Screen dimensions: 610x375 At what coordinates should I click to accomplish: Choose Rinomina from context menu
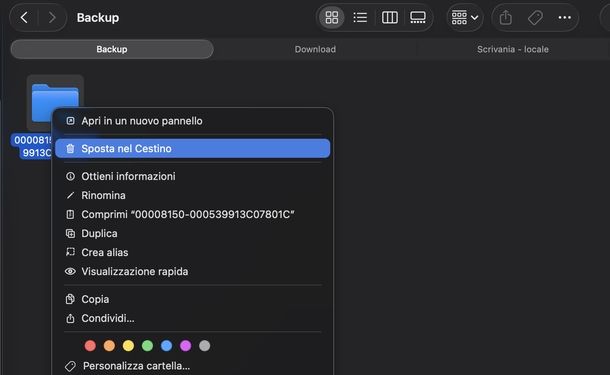click(193, 195)
